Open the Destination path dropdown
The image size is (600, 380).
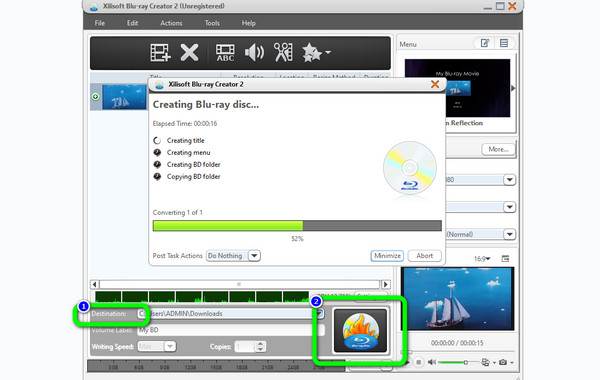tap(320, 313)
